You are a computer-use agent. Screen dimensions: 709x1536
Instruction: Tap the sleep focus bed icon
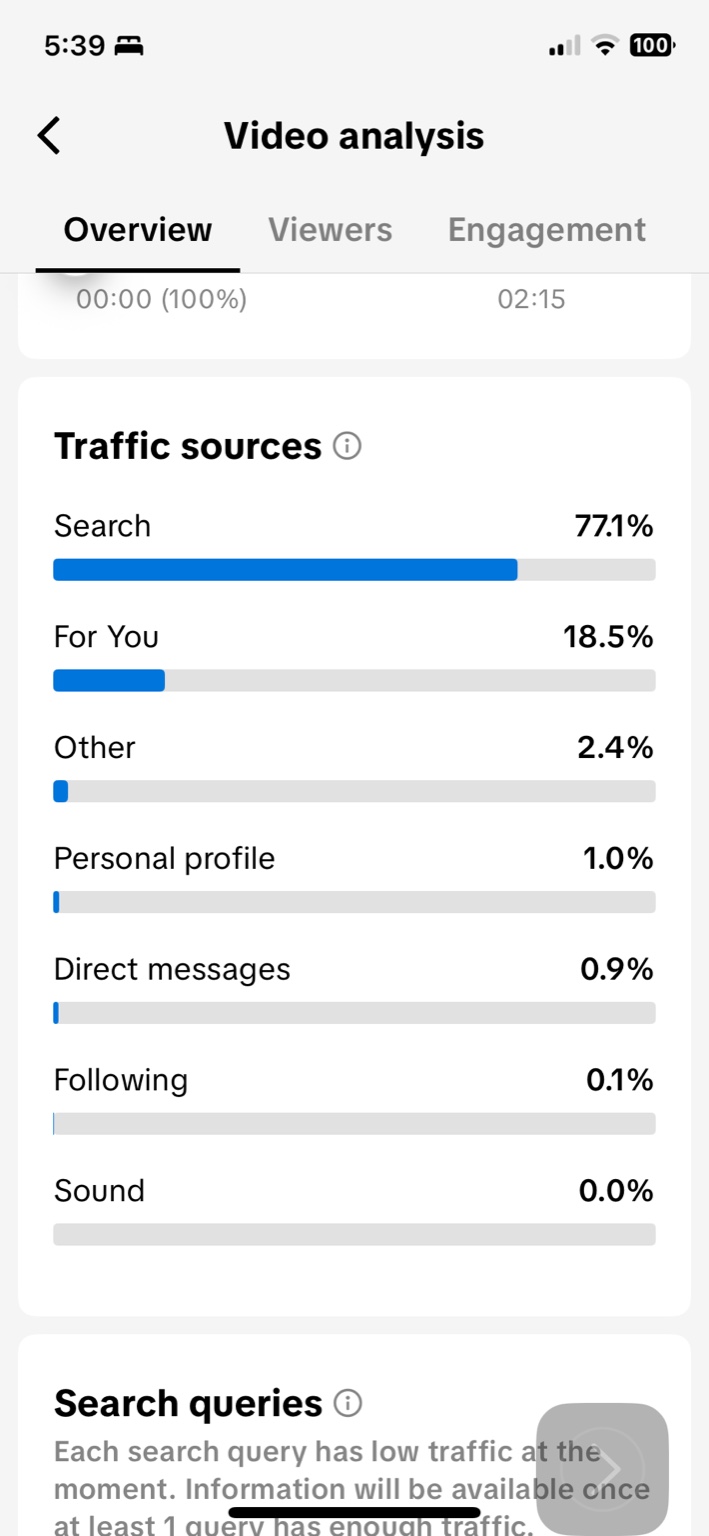(x=130, y=45)
